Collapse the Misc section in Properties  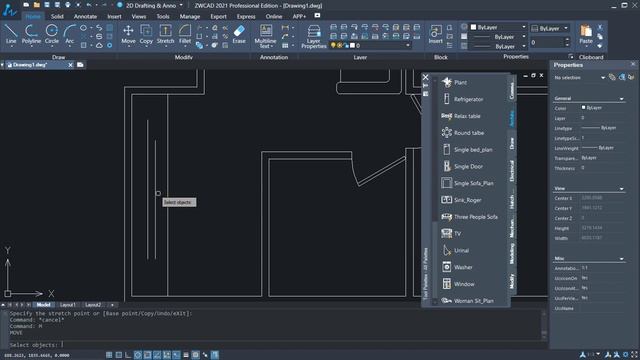(622, 259)
